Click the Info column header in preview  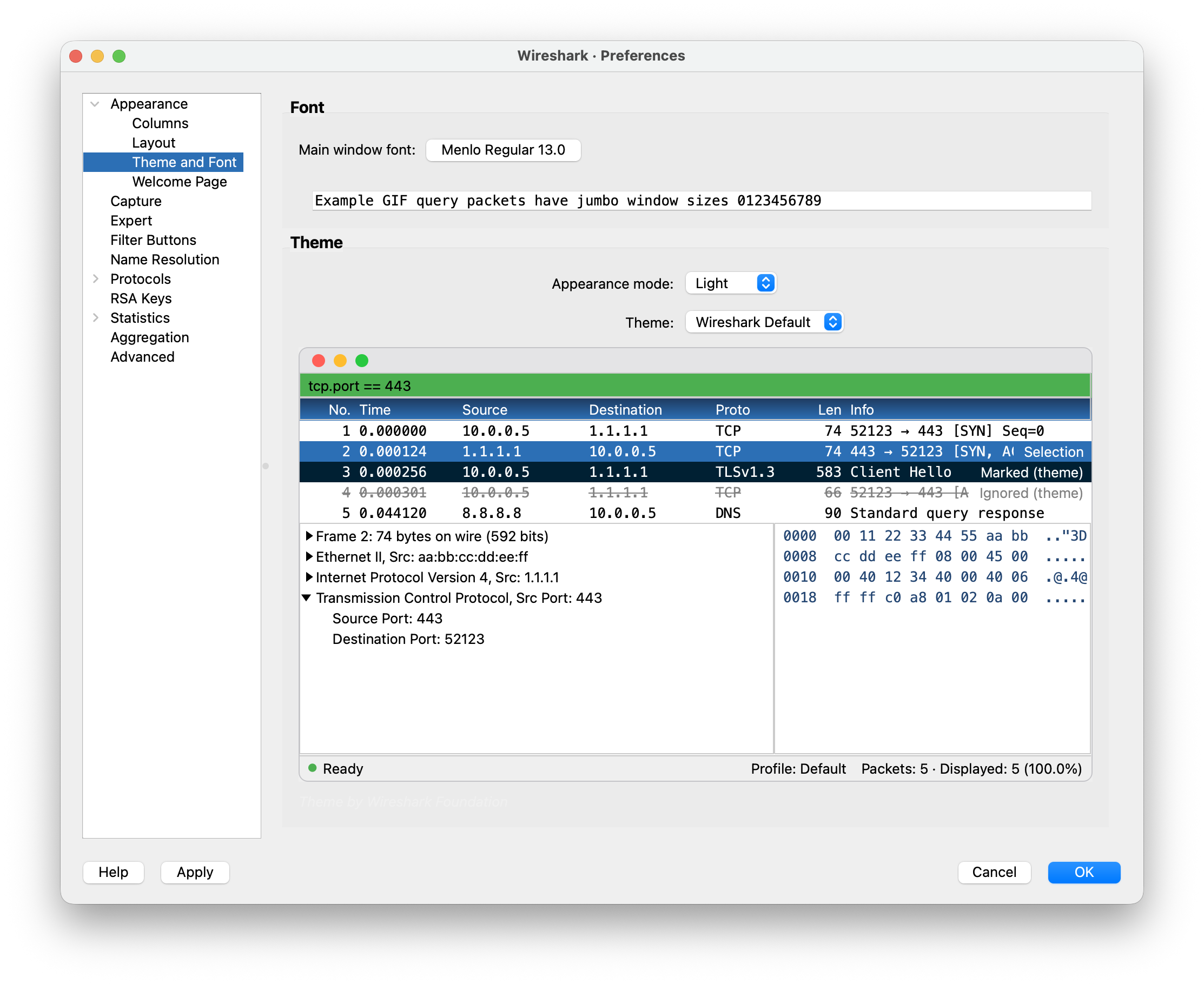(x=862, y=410)
